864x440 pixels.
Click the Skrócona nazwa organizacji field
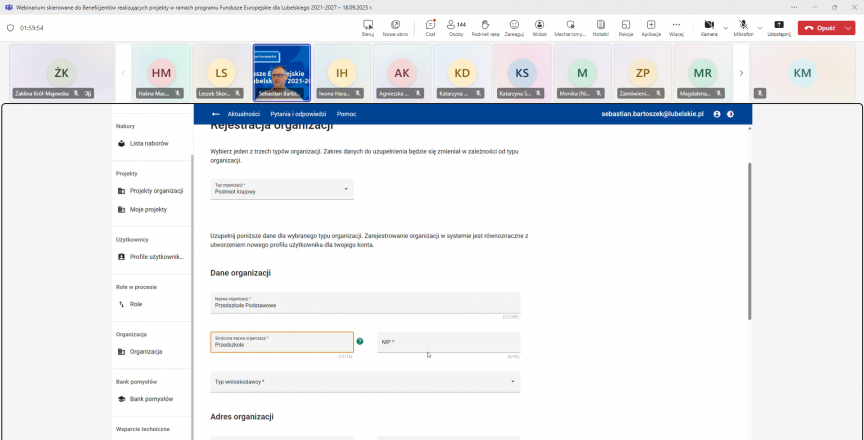(x=282, y=342)
